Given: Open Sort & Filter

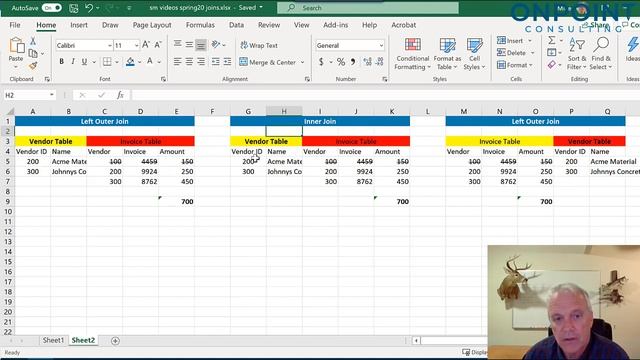Looking at the screenshot, I should 577,53.
